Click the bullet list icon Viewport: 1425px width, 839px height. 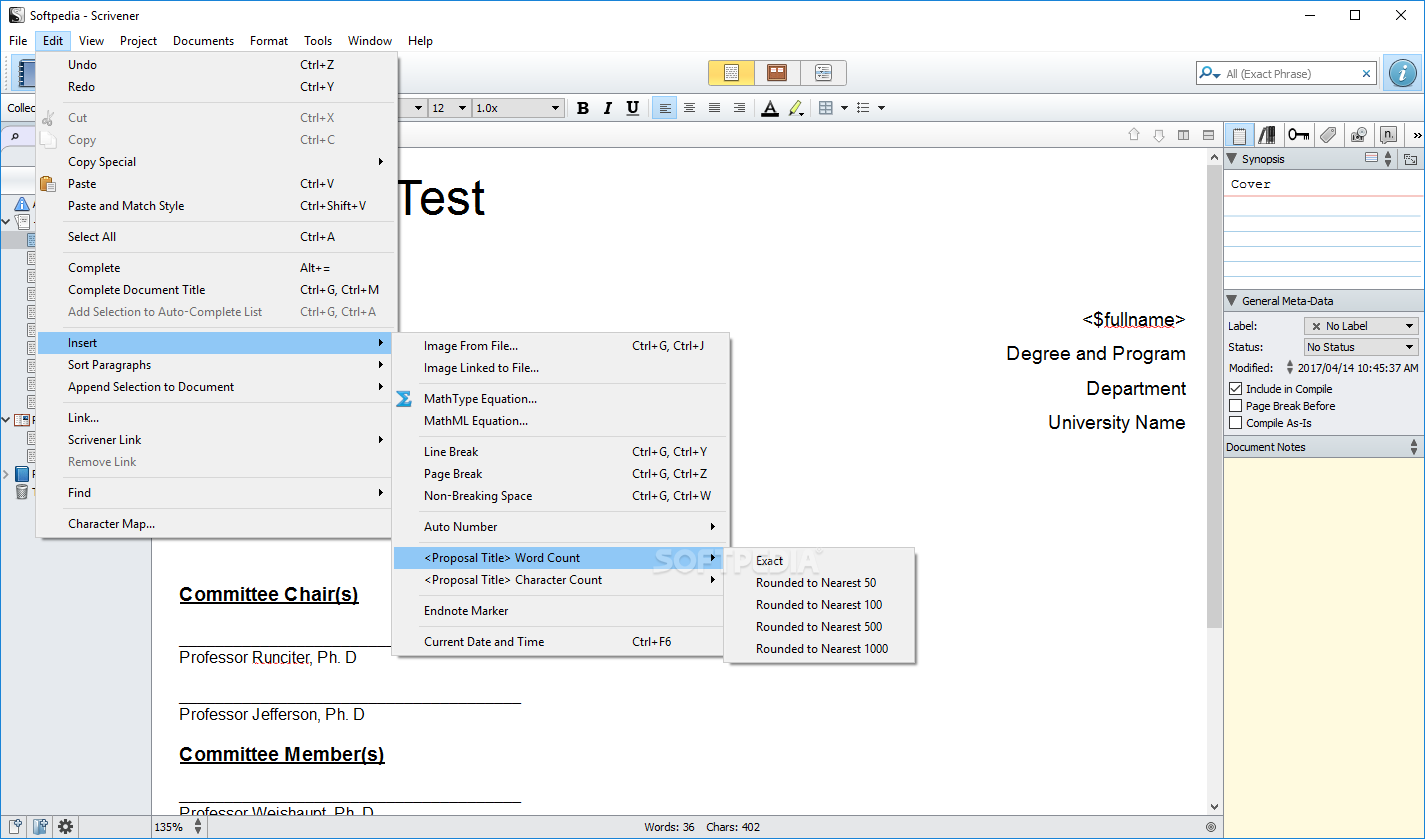tap(864, 108)
